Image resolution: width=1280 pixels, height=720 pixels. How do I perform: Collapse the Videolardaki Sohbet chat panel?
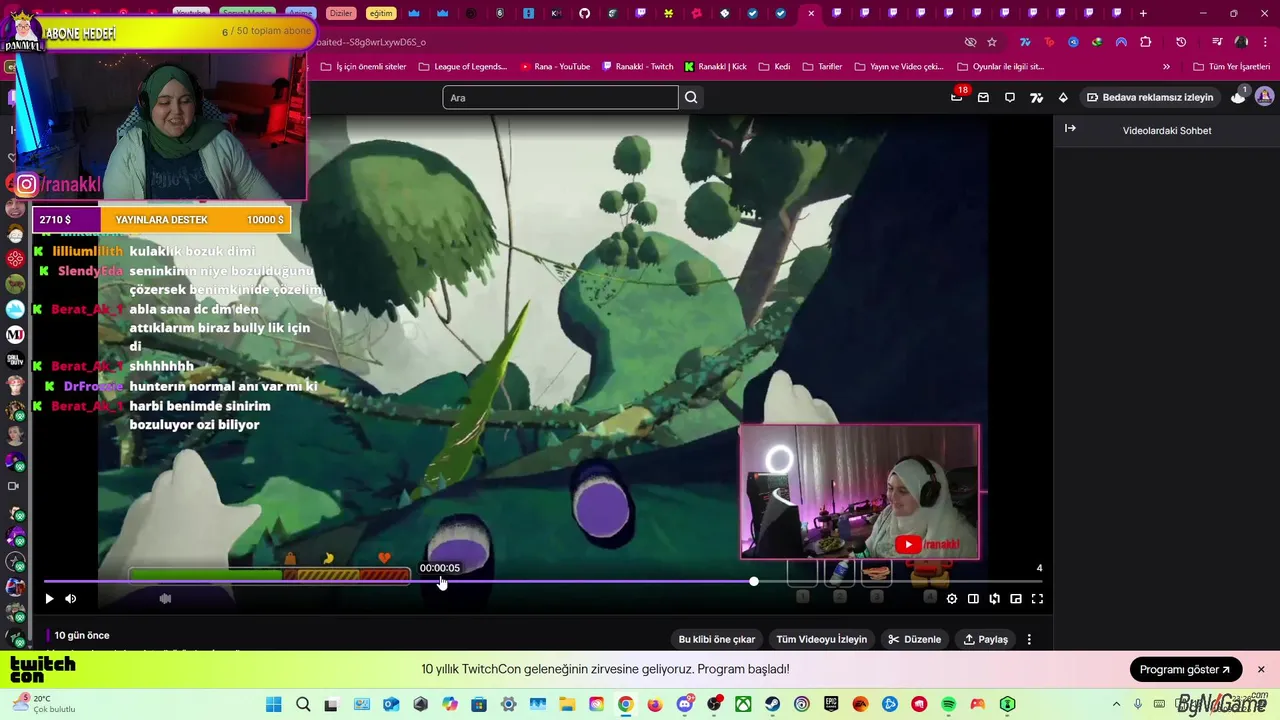pyautogui.click(x=1070, y=129)
